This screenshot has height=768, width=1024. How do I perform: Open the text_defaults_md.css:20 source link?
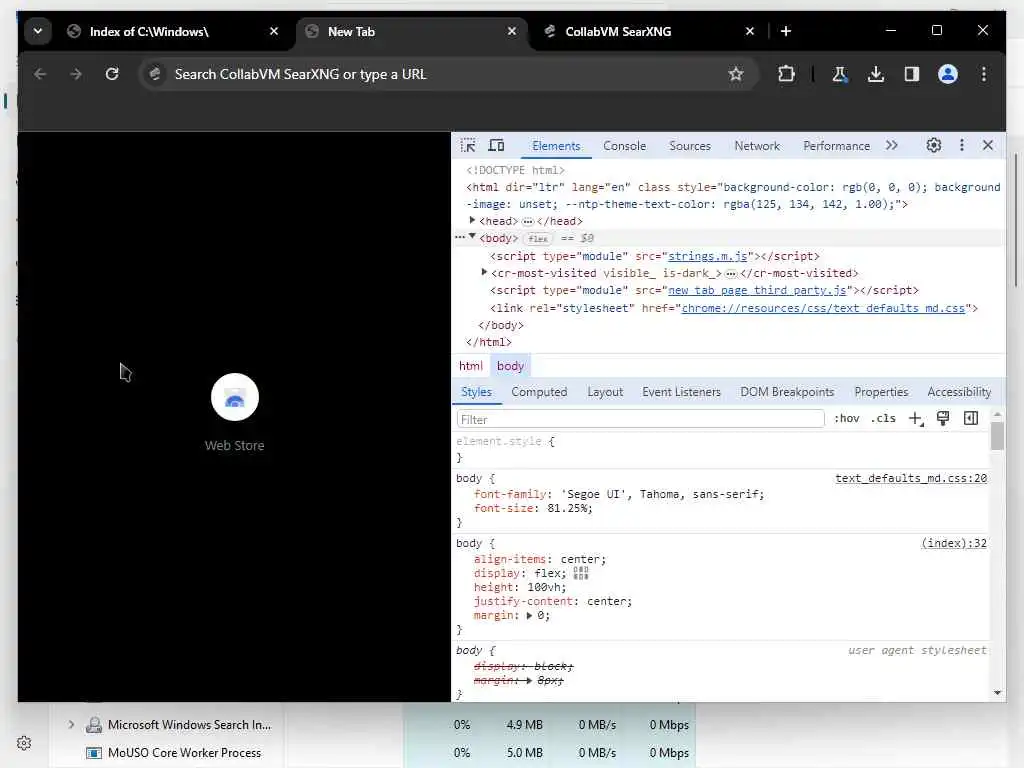tap(911, 478)
